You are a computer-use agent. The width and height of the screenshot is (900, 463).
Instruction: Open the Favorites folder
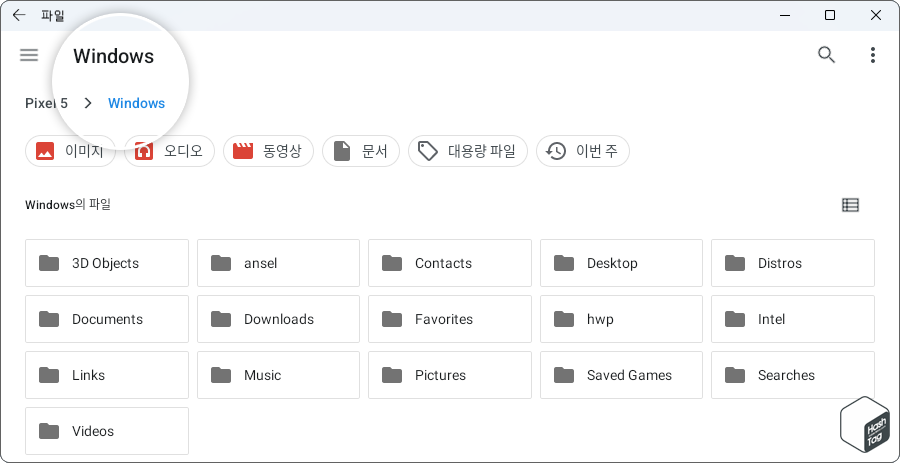449,319
